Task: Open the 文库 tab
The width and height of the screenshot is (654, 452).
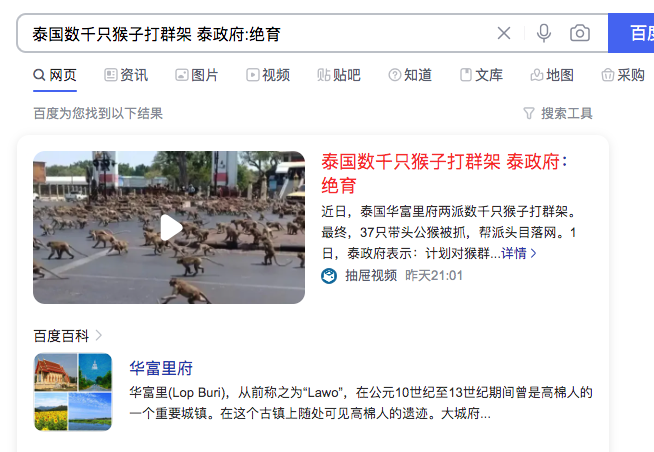Action: 481,75
